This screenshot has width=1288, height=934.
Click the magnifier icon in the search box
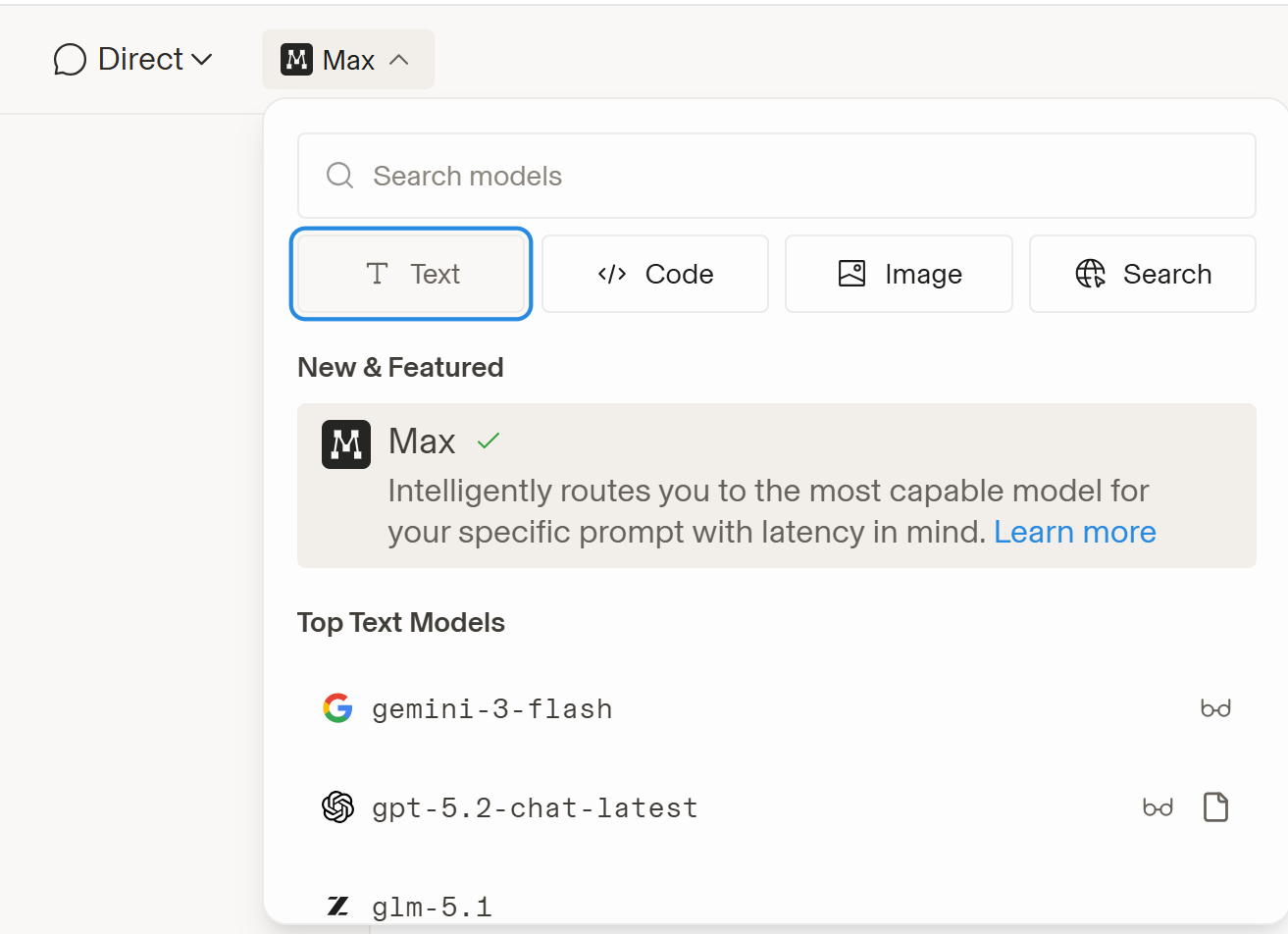pyautogui.click(x=339, y=176)
